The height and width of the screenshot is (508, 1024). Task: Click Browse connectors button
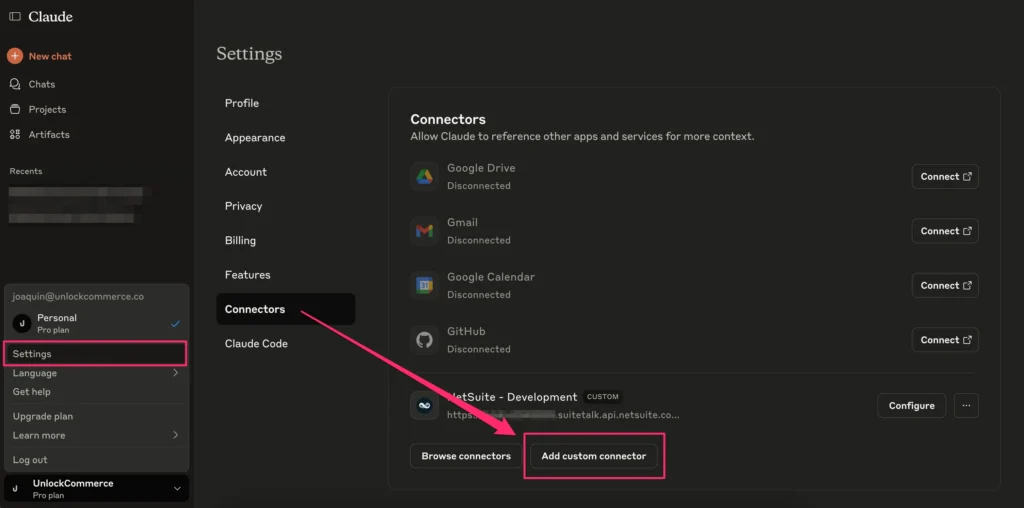pyautogui.click(x=466, y=456)
